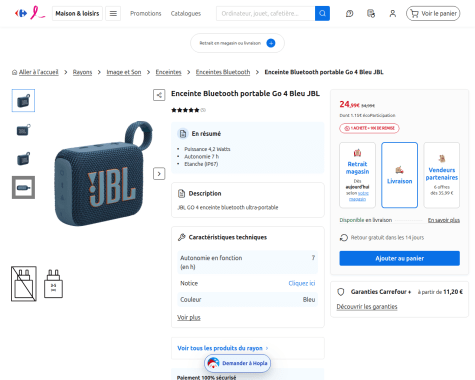
Task: Select the second product thumbnail image
Action: (23, 130)
